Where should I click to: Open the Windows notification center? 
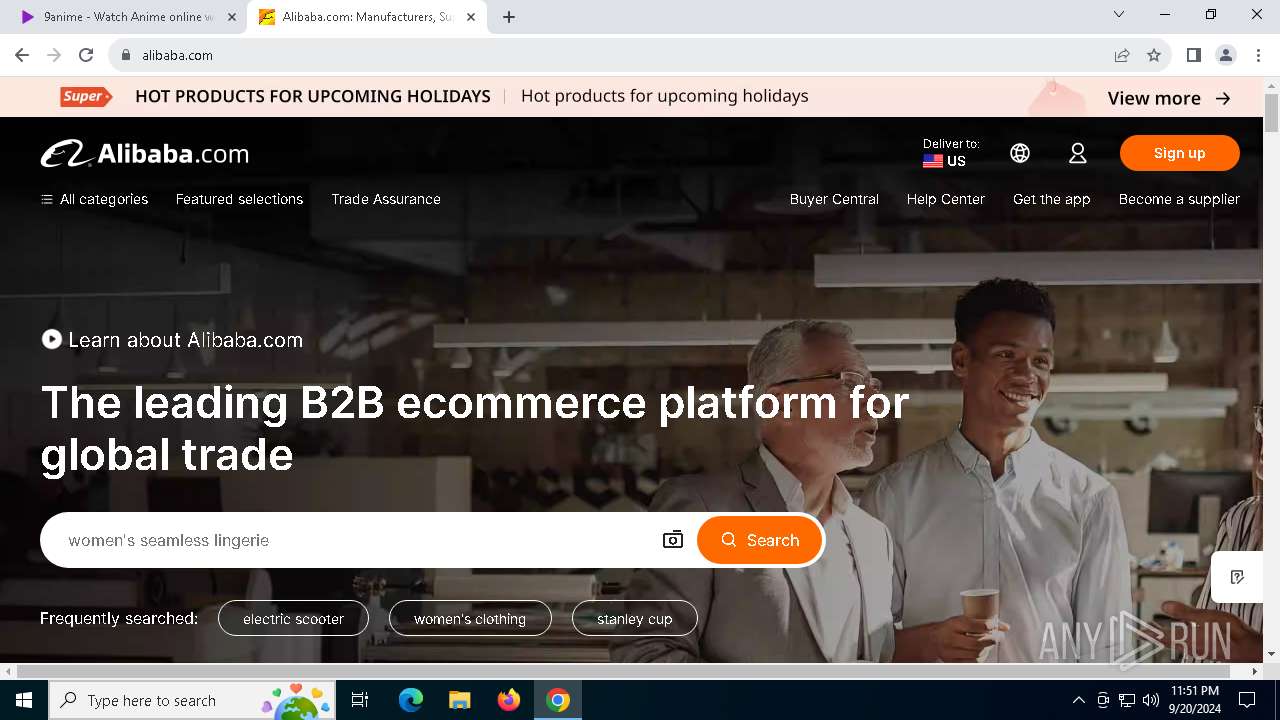tap(1247, 700)
